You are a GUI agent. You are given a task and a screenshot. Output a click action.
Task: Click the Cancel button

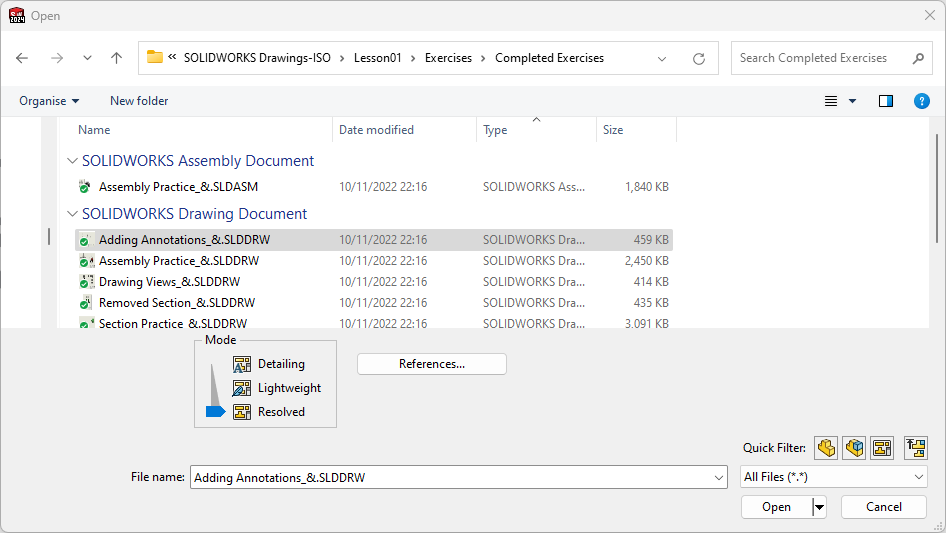point(884,507)
